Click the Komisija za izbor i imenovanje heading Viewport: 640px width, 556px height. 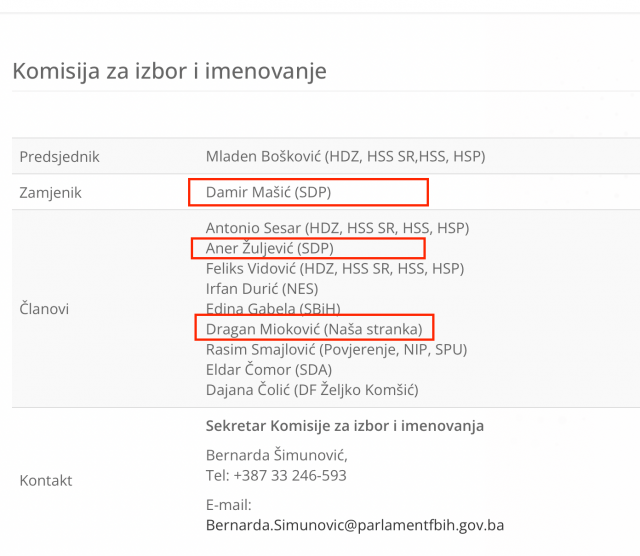coord(169,71)
